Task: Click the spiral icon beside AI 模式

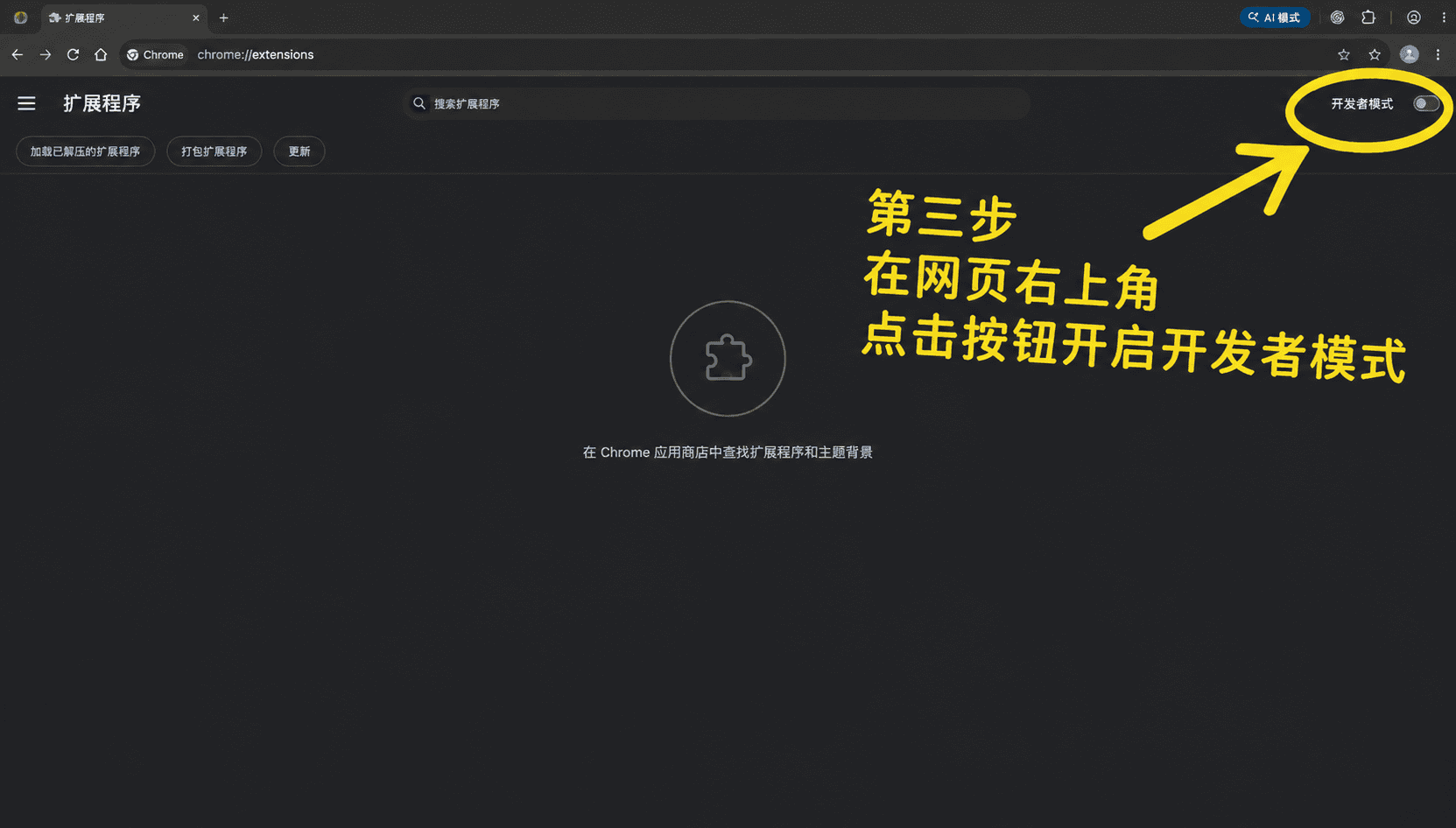Action: click(1338, 18)
